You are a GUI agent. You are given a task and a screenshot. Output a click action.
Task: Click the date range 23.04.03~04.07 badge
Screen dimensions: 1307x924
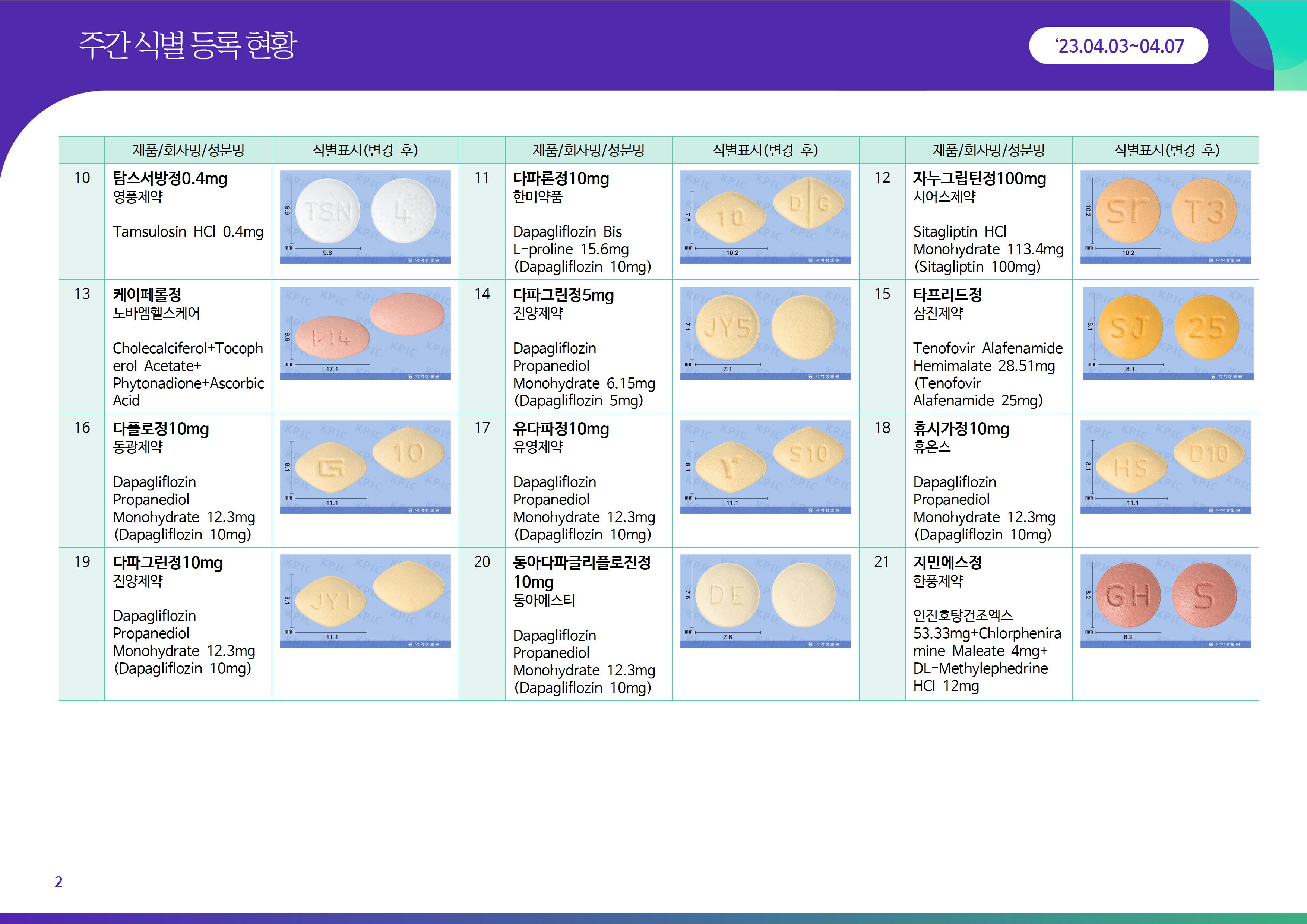pyautogui.click(x=1118, y=45)
